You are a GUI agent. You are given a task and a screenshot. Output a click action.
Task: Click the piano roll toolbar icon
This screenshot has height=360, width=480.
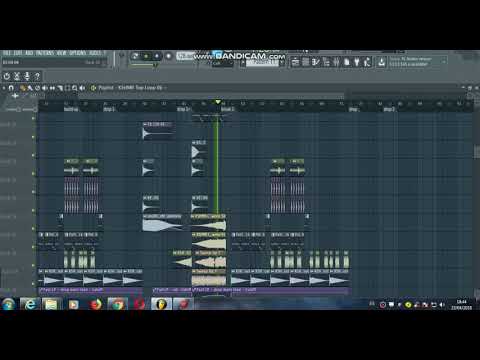[316, 62]
